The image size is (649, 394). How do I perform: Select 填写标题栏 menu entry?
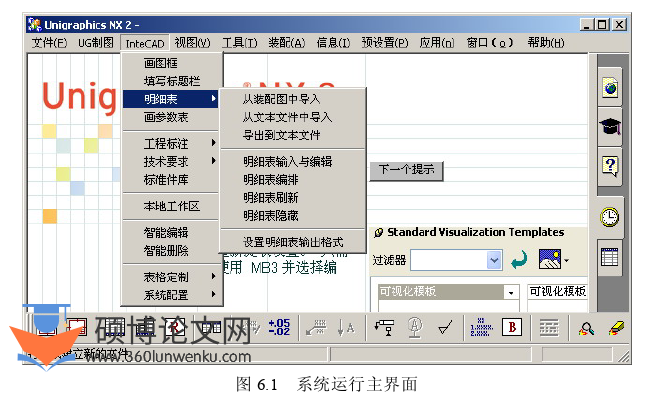click(x=171, y=81)
